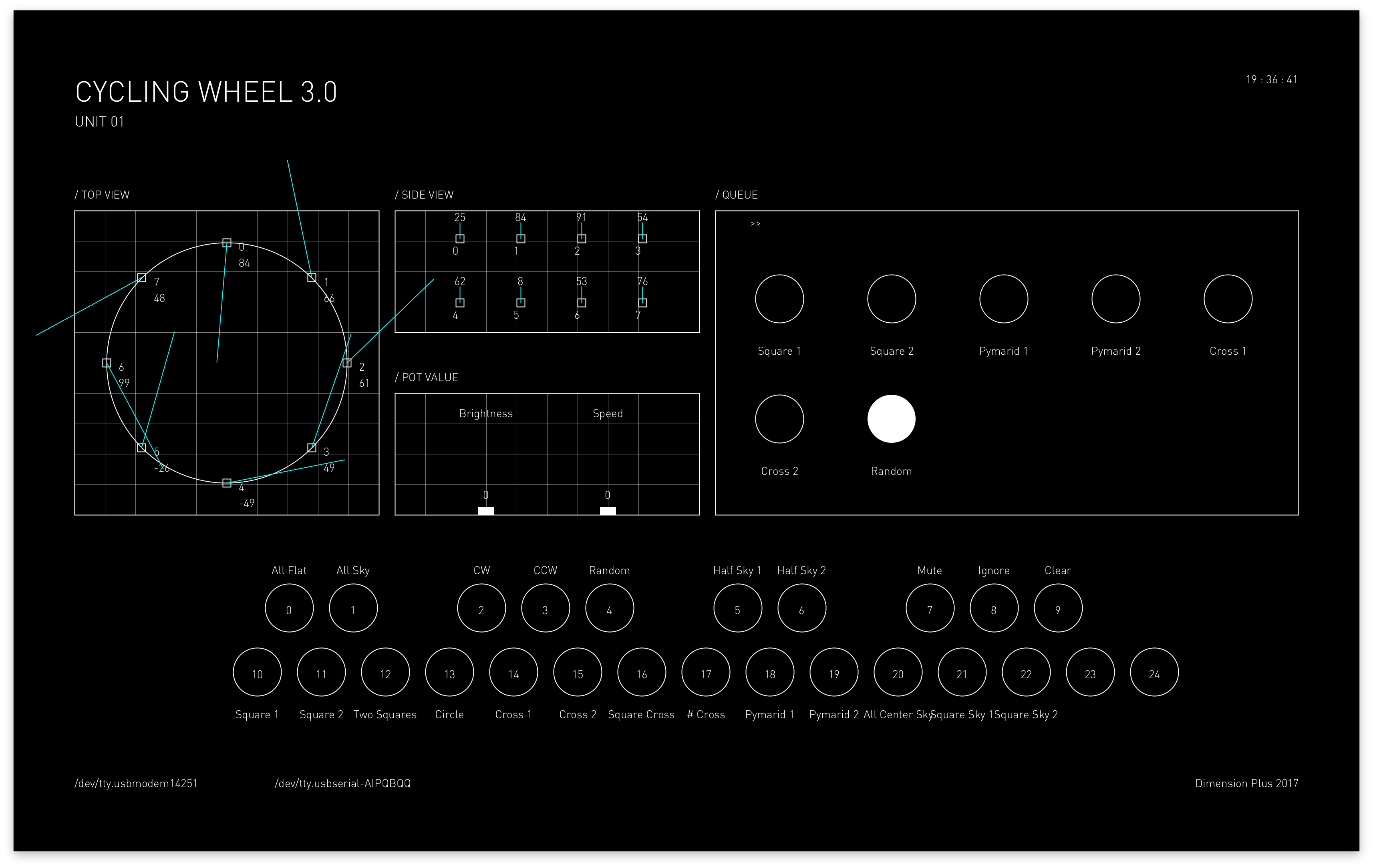1373x868 pixels.
Task: Click Cross 1 queue circle
Action: [x=1228, y=299]
